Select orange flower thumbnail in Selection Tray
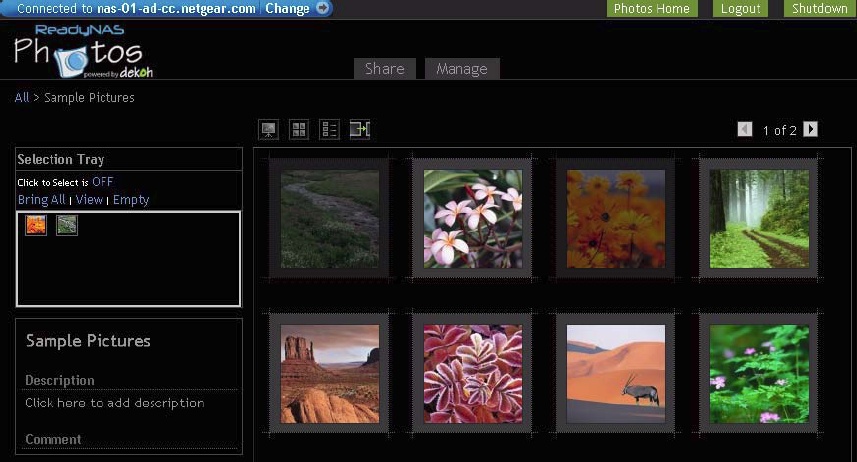This screenshot has height=462, width=857. tap(36, 225)
